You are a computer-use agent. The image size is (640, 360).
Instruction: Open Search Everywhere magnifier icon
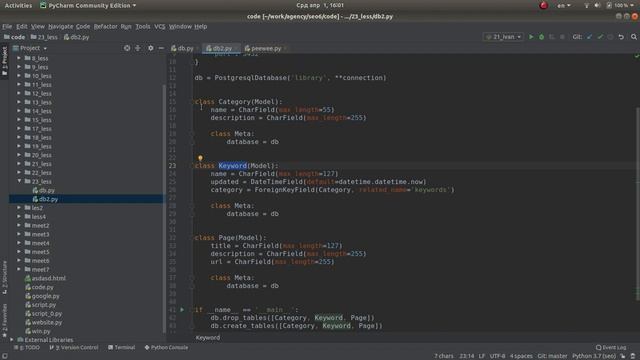click(x=633, y=37)
